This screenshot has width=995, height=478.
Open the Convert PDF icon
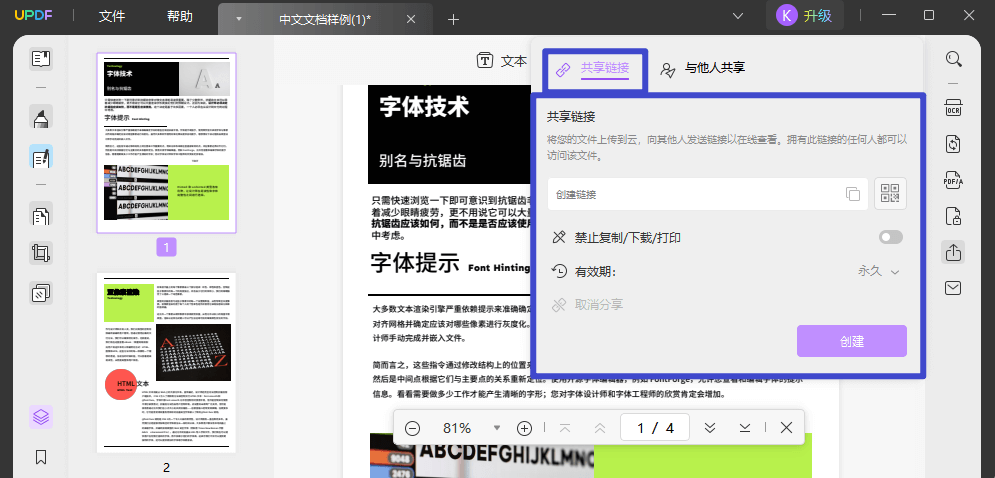pyautogui.click(x=953, y=144)
